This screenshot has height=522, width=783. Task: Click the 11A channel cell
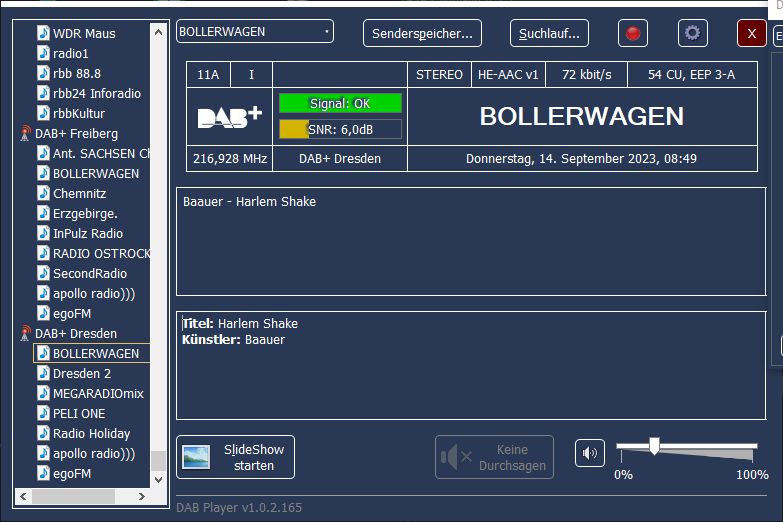tap(208, 75)
